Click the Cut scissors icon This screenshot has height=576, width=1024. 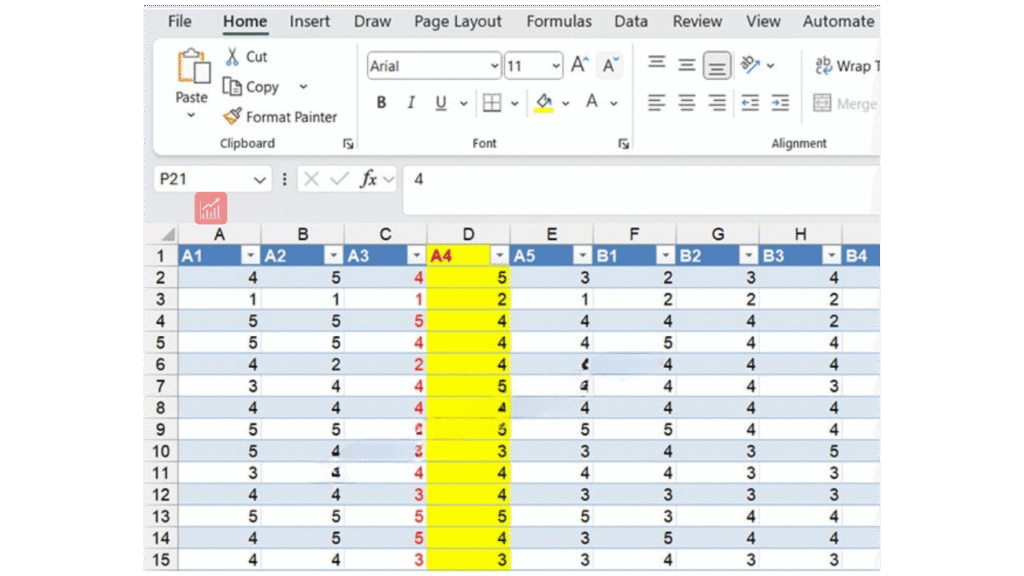pyautogui.click(x=233, y=57)
